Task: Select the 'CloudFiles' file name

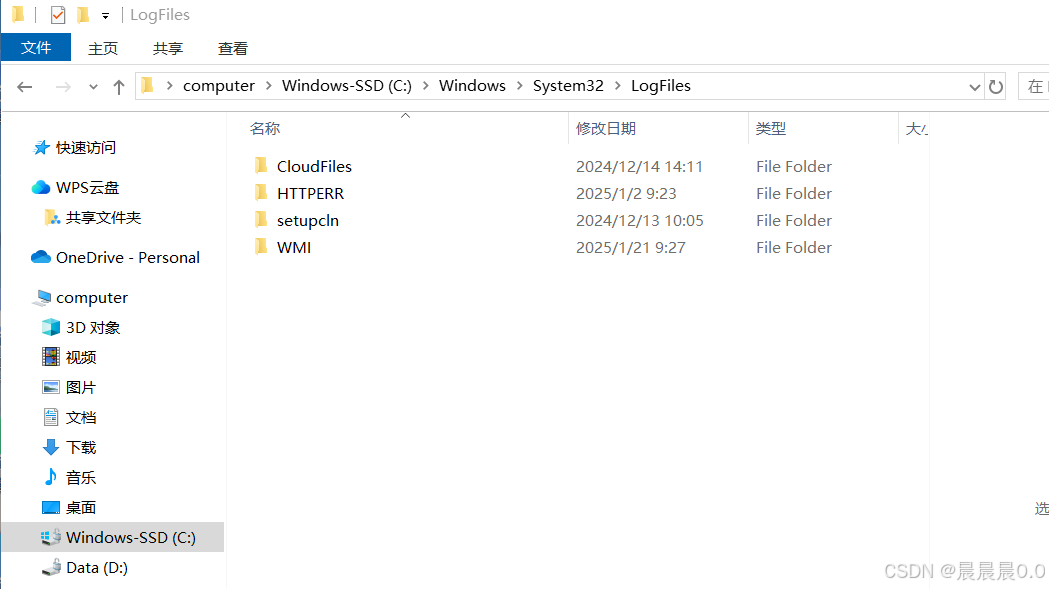Action: 314,167
